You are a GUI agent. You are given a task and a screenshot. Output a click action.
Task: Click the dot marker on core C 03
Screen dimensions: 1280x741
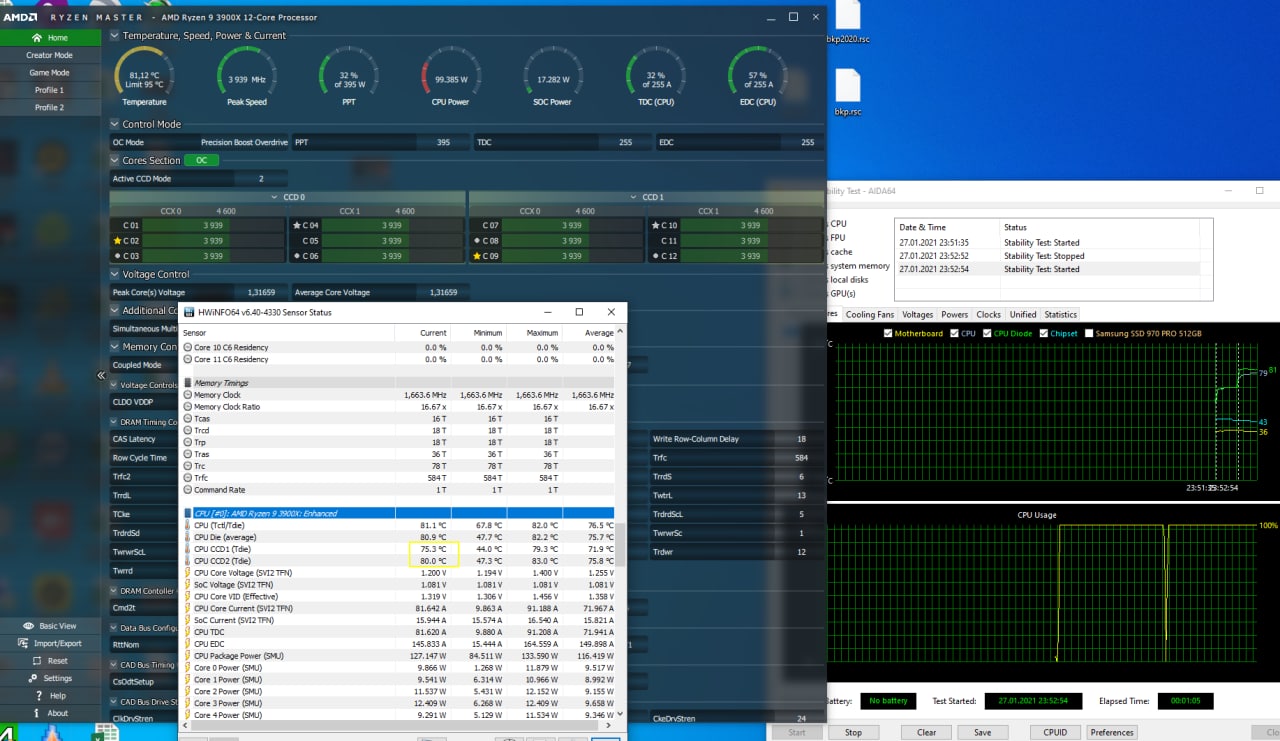[118, 256]
